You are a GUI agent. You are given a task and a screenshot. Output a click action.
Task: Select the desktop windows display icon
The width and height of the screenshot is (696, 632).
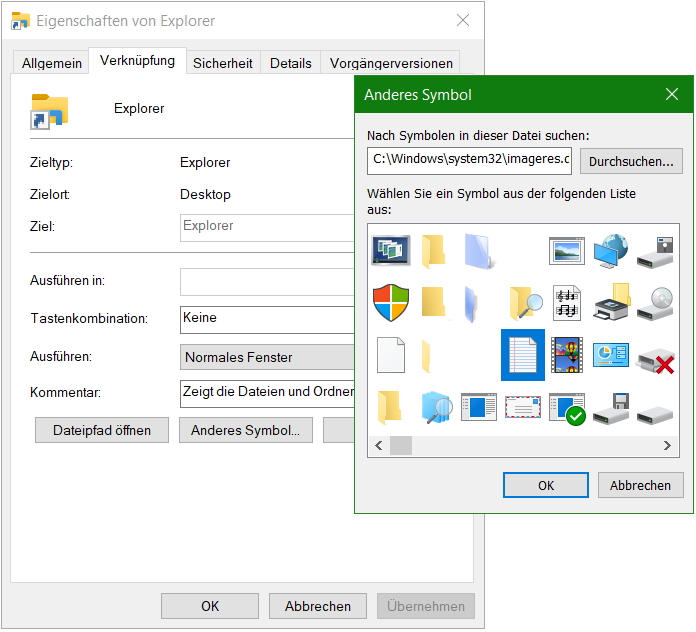coord(391,251)
